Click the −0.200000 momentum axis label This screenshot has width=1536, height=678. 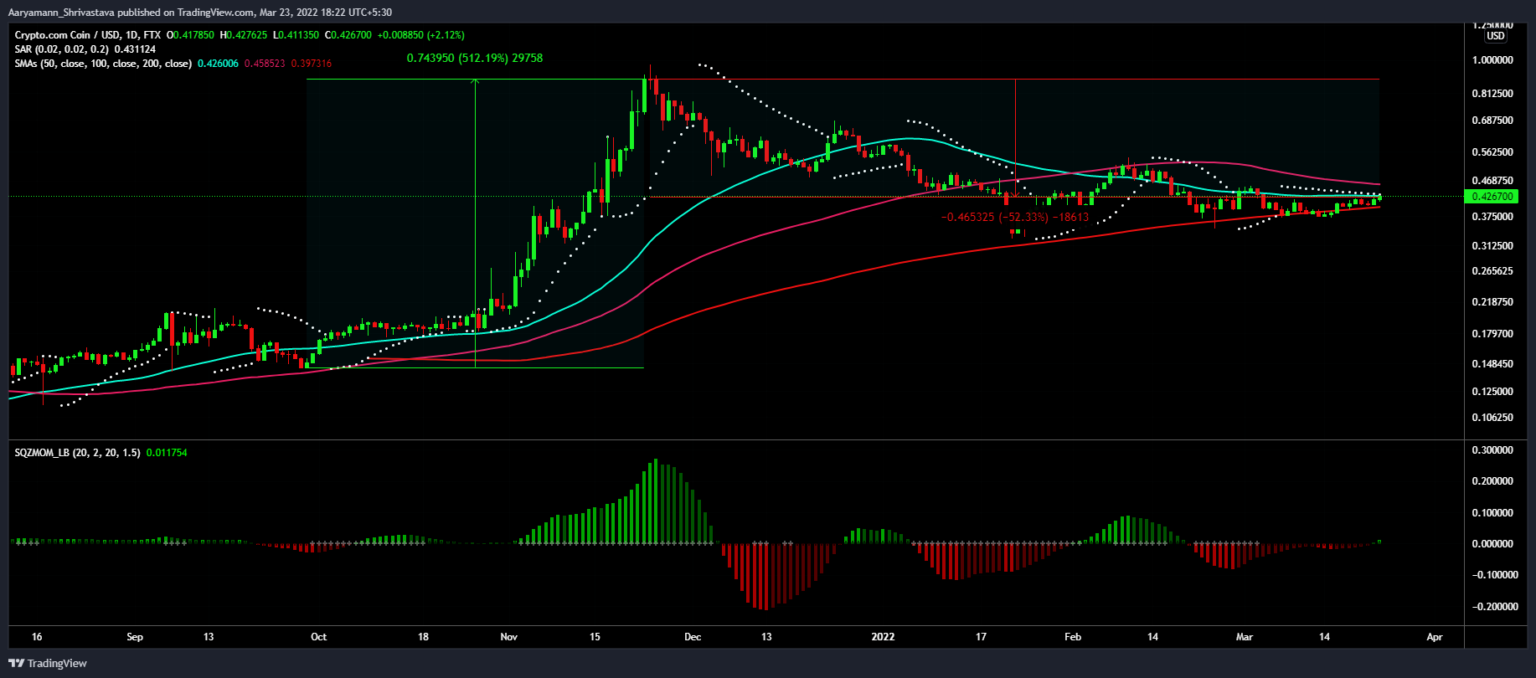pyautogui.click(x=1494, y=606)
